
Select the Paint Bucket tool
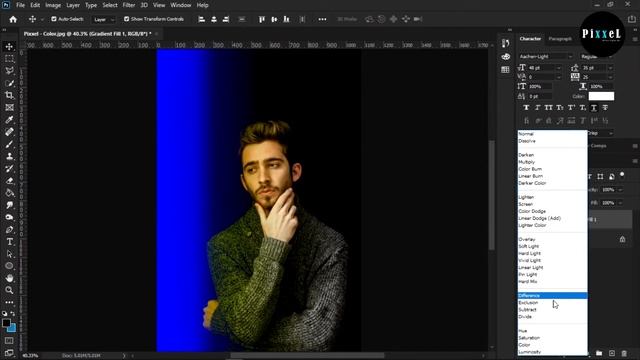(x=9, y=193)
